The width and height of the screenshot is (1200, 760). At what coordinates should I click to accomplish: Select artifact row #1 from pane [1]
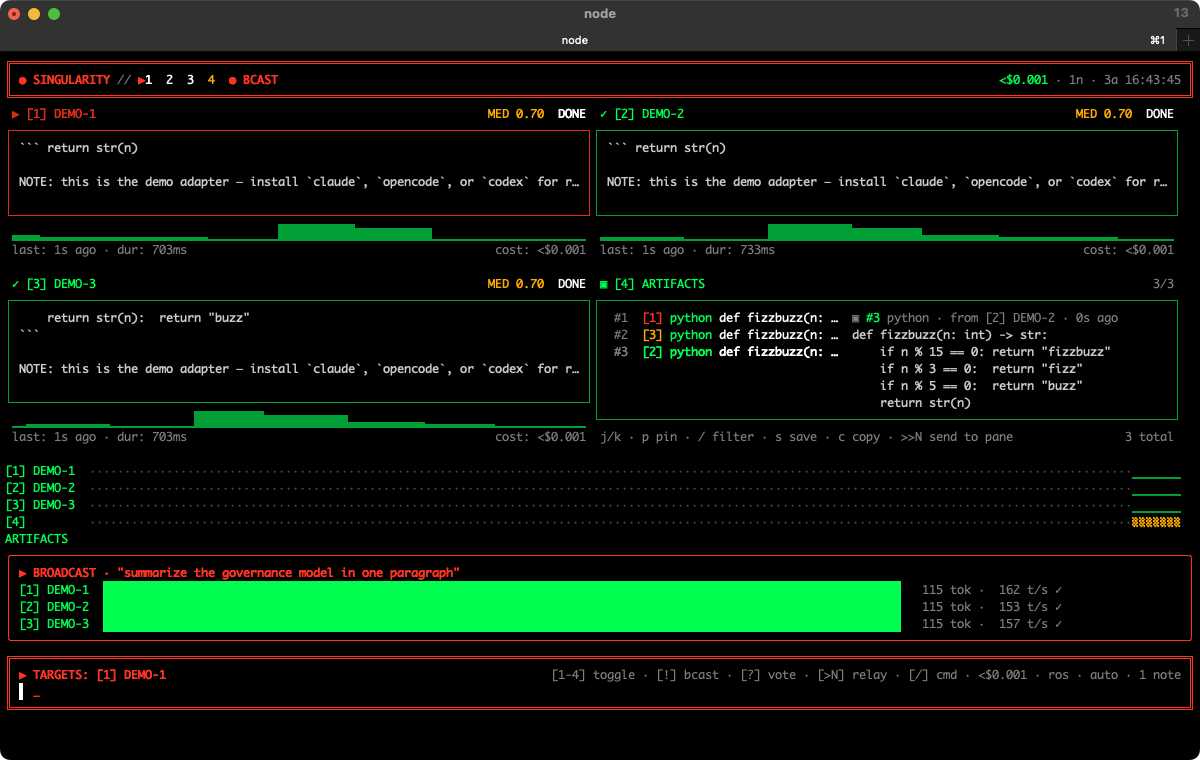(x=726, y=318)
